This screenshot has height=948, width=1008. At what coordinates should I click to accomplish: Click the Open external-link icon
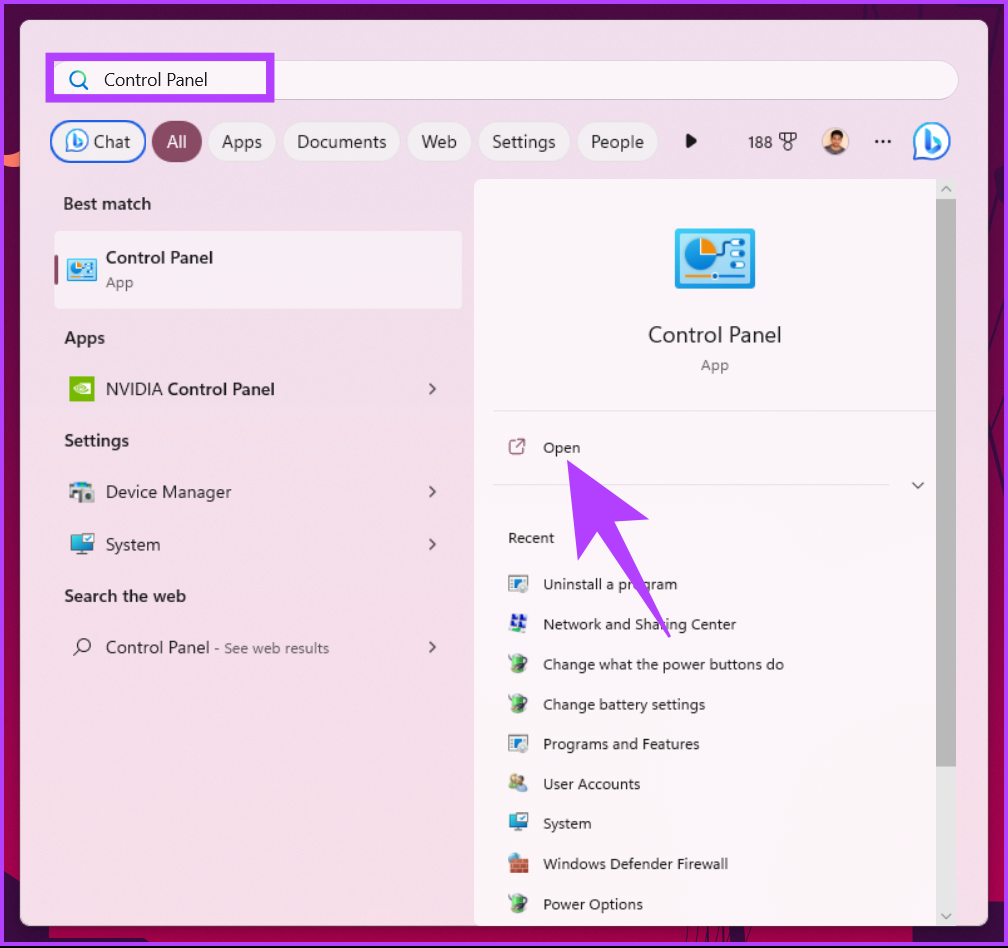517,447
